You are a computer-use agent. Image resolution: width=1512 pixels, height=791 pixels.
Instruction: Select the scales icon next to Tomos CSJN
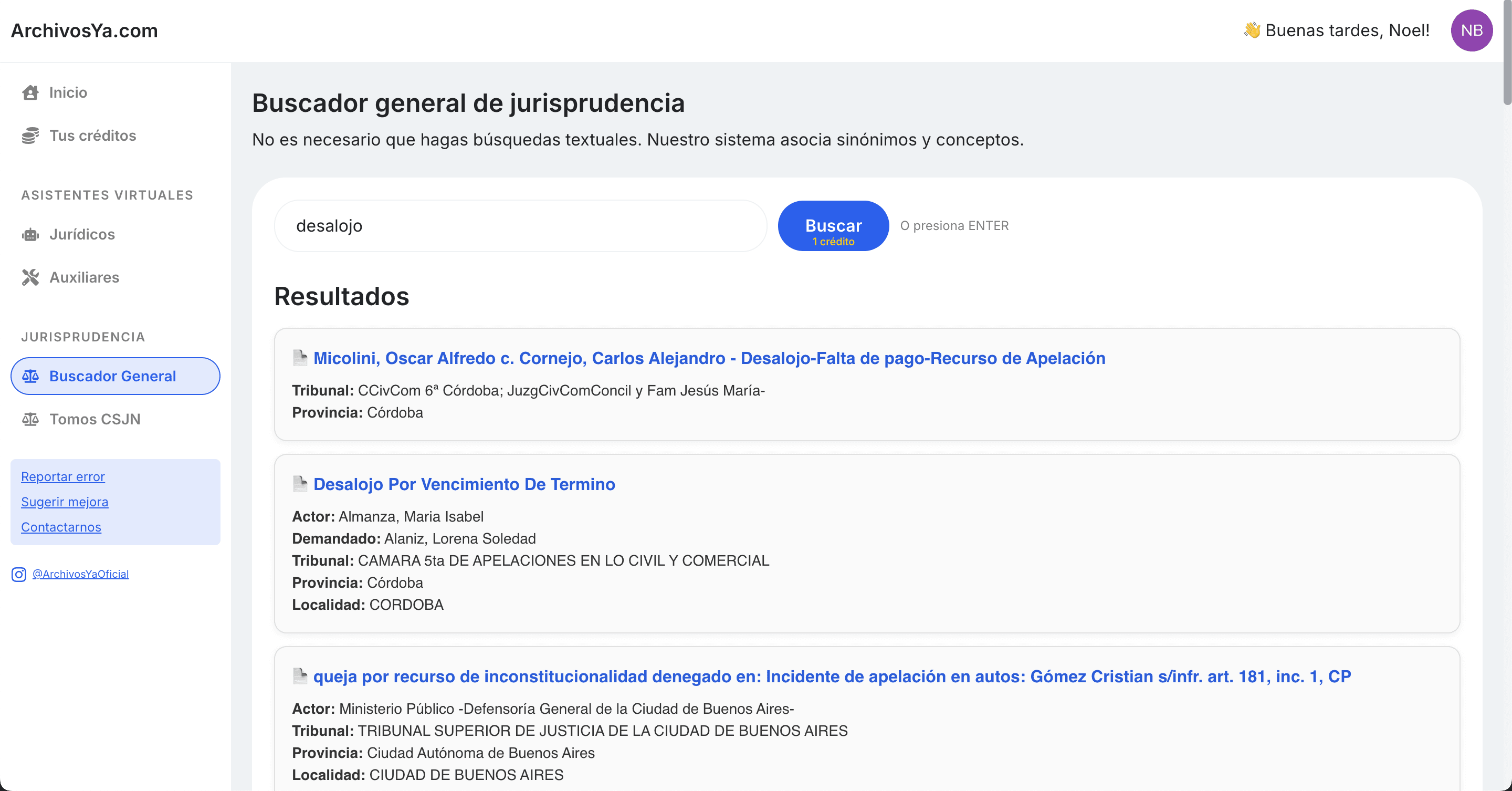click(x=30, y=419)
